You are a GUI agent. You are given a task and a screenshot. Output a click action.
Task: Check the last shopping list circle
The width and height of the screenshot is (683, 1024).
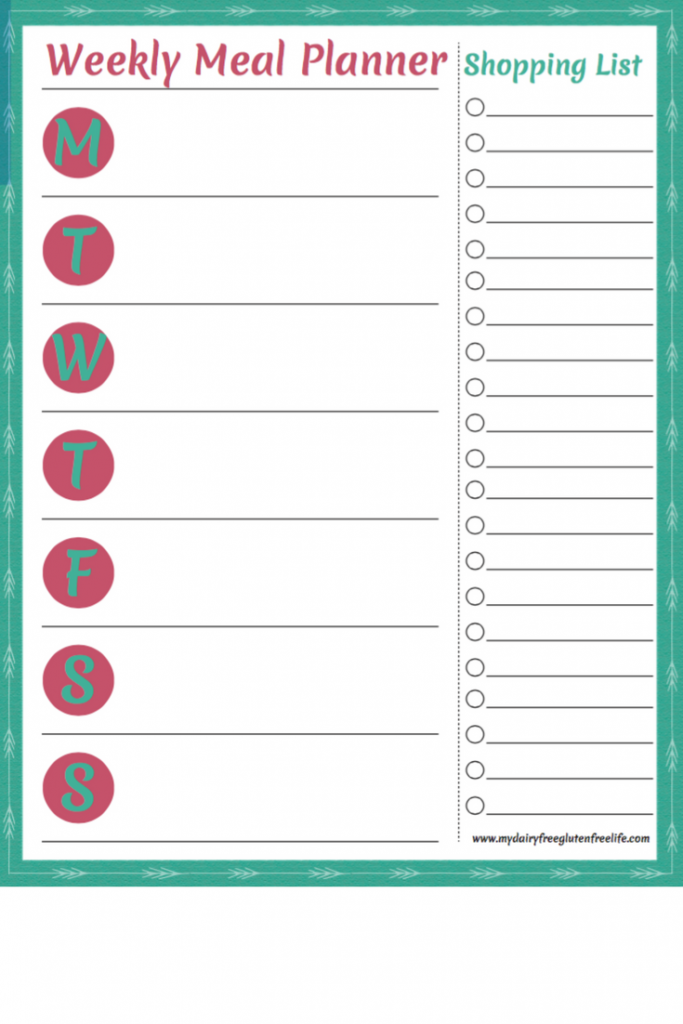click(475, 805)
